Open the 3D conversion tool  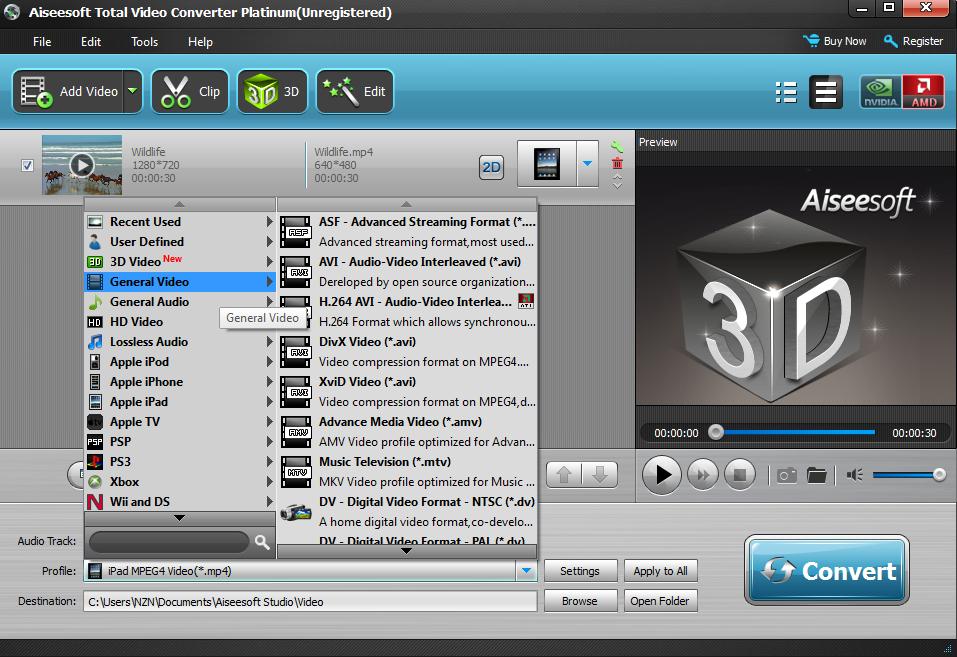point(272,90)
